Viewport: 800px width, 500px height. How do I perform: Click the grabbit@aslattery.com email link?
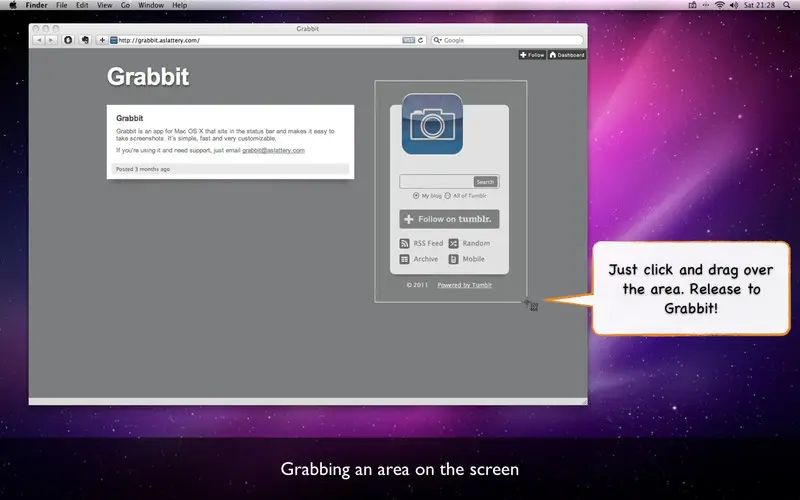tap(273, 150)
